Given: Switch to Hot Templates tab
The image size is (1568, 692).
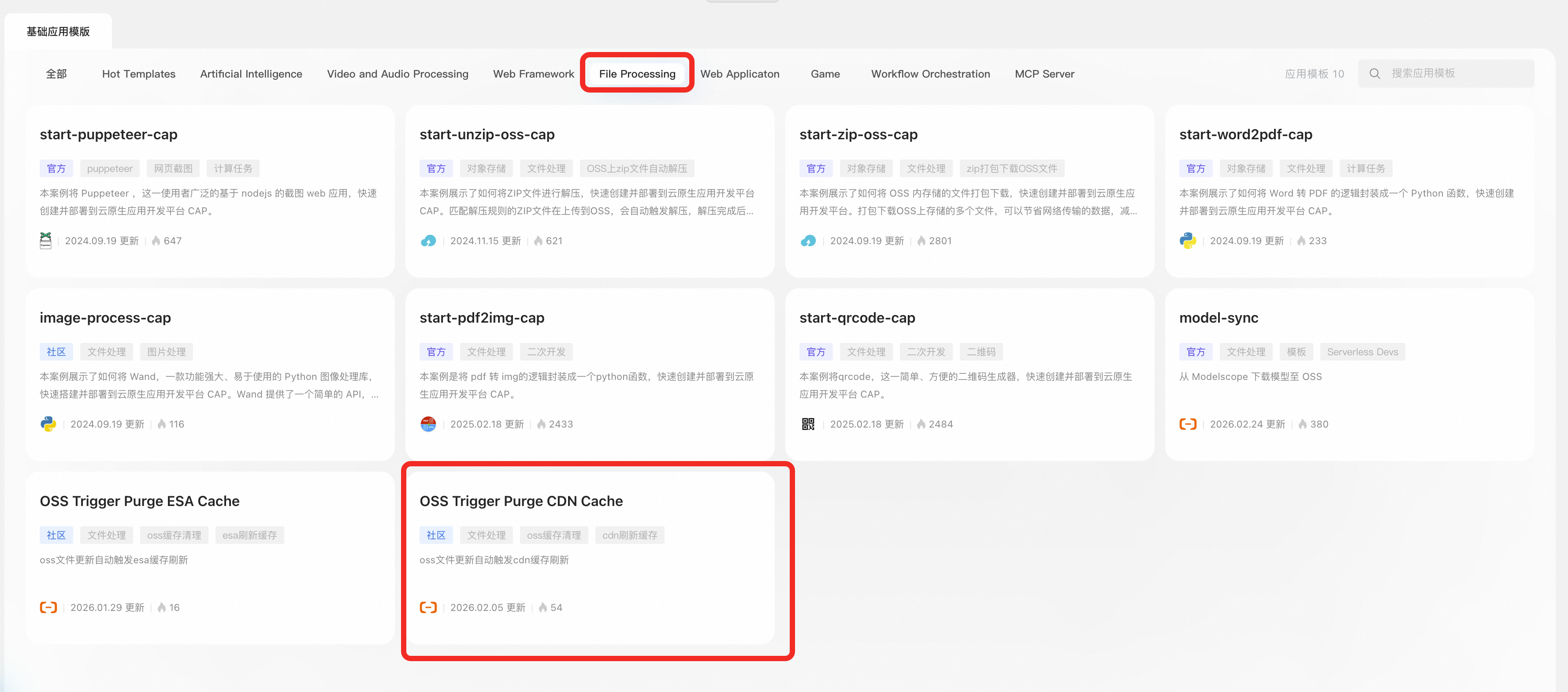Looking at the screenshot, I should [x=139, y=74].
